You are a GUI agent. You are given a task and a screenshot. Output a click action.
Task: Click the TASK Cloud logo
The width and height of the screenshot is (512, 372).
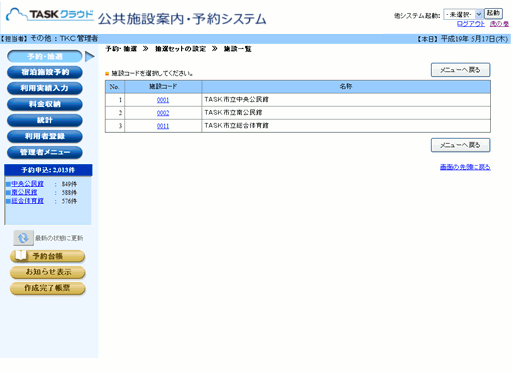(50, 15)
